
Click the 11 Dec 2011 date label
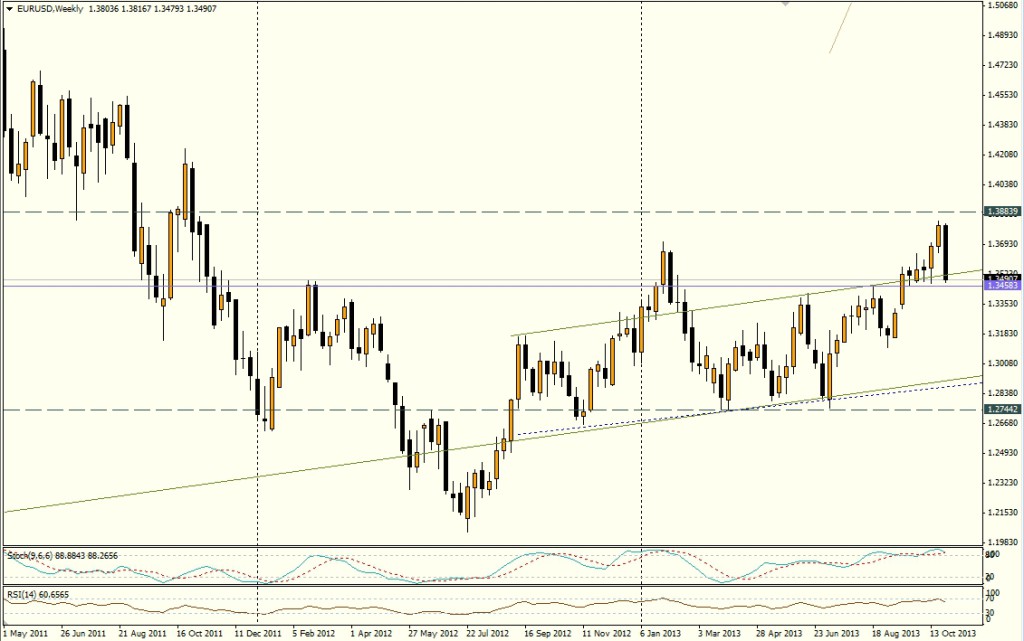coord(257,633)
